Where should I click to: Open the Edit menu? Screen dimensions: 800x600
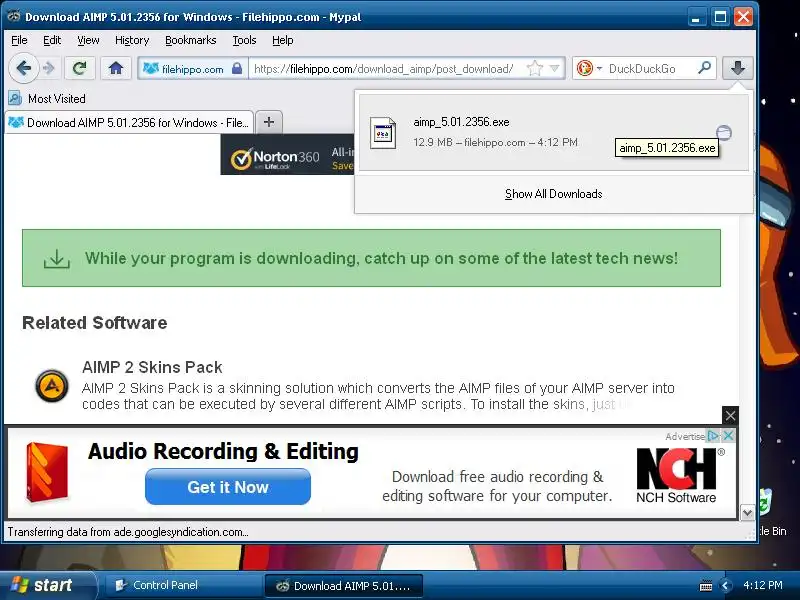point(52,40)
